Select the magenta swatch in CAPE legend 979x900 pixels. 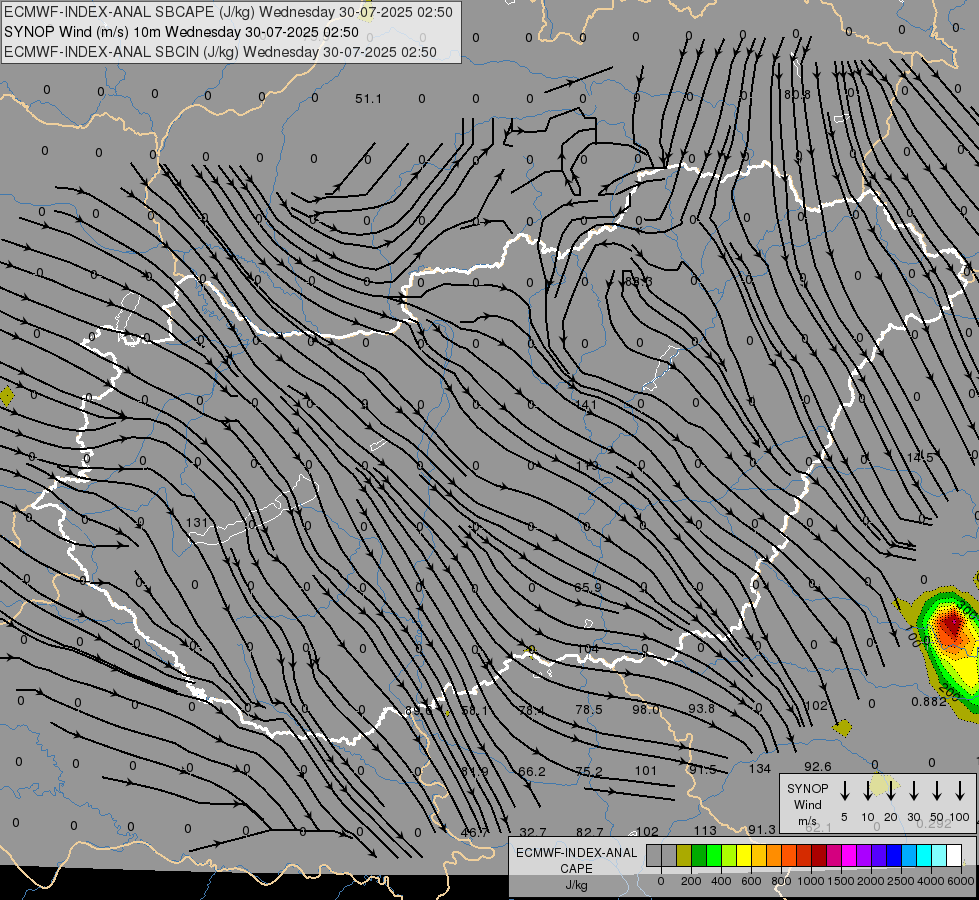point(849,855)
